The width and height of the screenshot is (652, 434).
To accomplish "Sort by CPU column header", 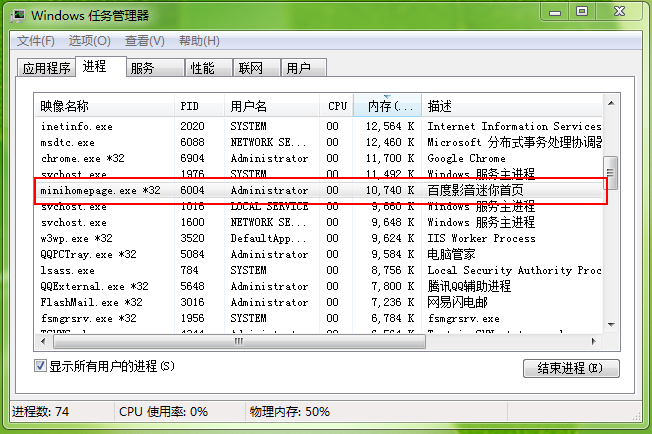I will (x=336, y=106).
